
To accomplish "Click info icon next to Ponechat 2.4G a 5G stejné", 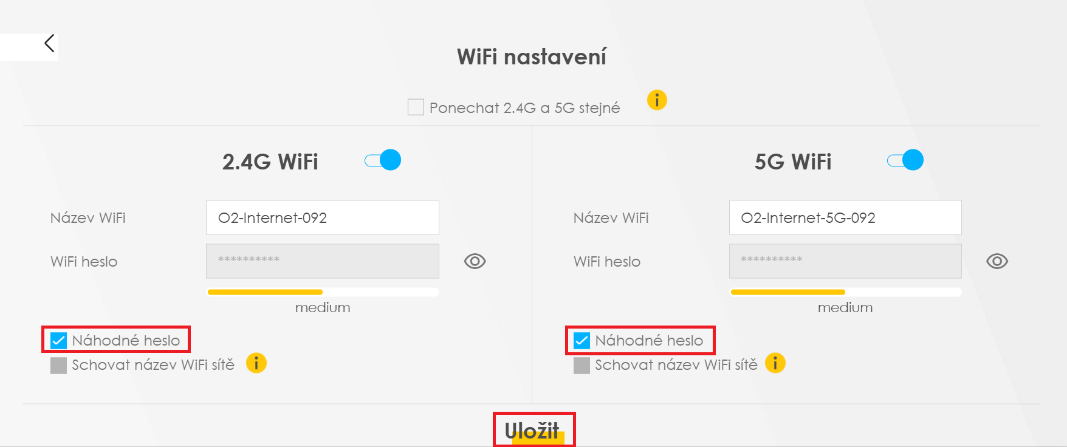I will [656, 100].
